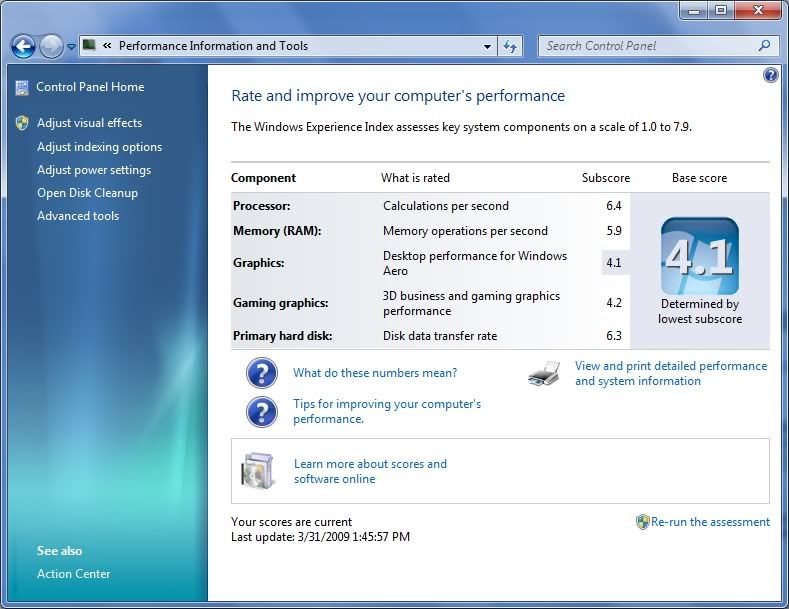
Task: Click 'Calculations per second' text
Action: [446, 206]
